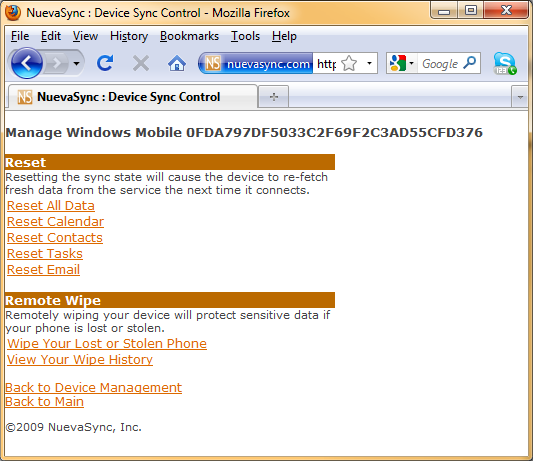Select the NuevaSync Device Sync Control tab
The height and width of the screenshot is (461, 533).
pos(133,97)
